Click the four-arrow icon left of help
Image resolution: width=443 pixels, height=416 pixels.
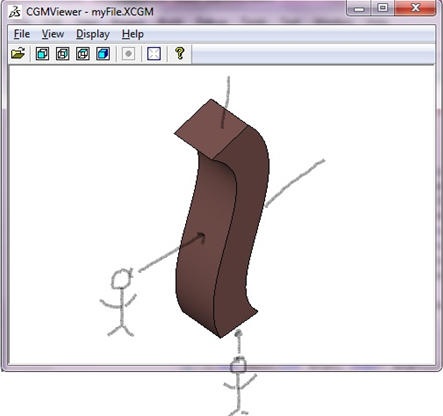tap(154, 54)
